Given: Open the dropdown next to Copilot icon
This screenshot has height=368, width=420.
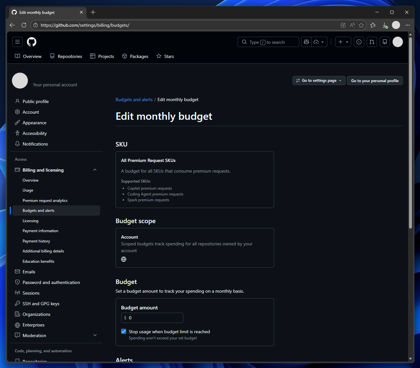Looking at the screenshot, I should coord(319,42).
